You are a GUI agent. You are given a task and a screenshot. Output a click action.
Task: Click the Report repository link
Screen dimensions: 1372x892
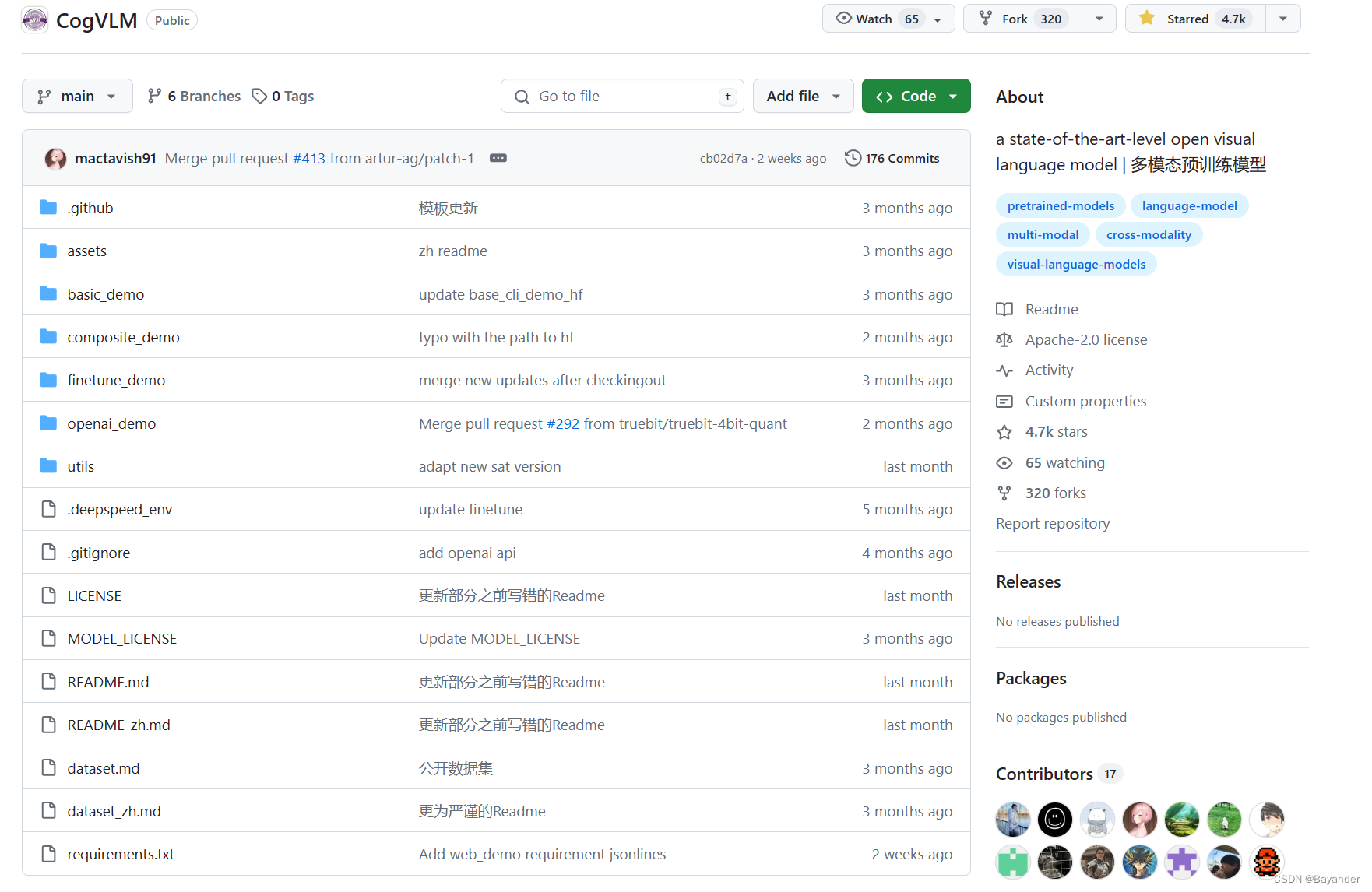pos(1053,523)
